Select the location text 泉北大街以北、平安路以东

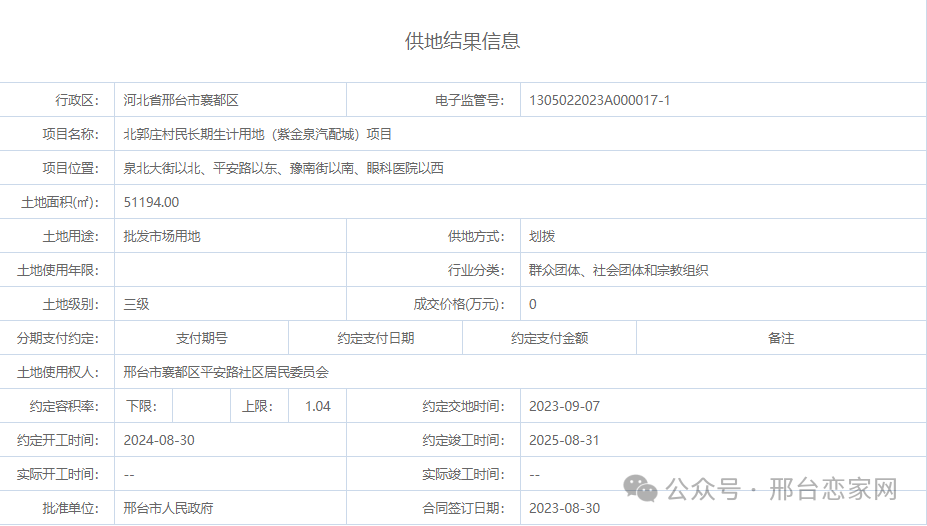[x=200, y=168]
